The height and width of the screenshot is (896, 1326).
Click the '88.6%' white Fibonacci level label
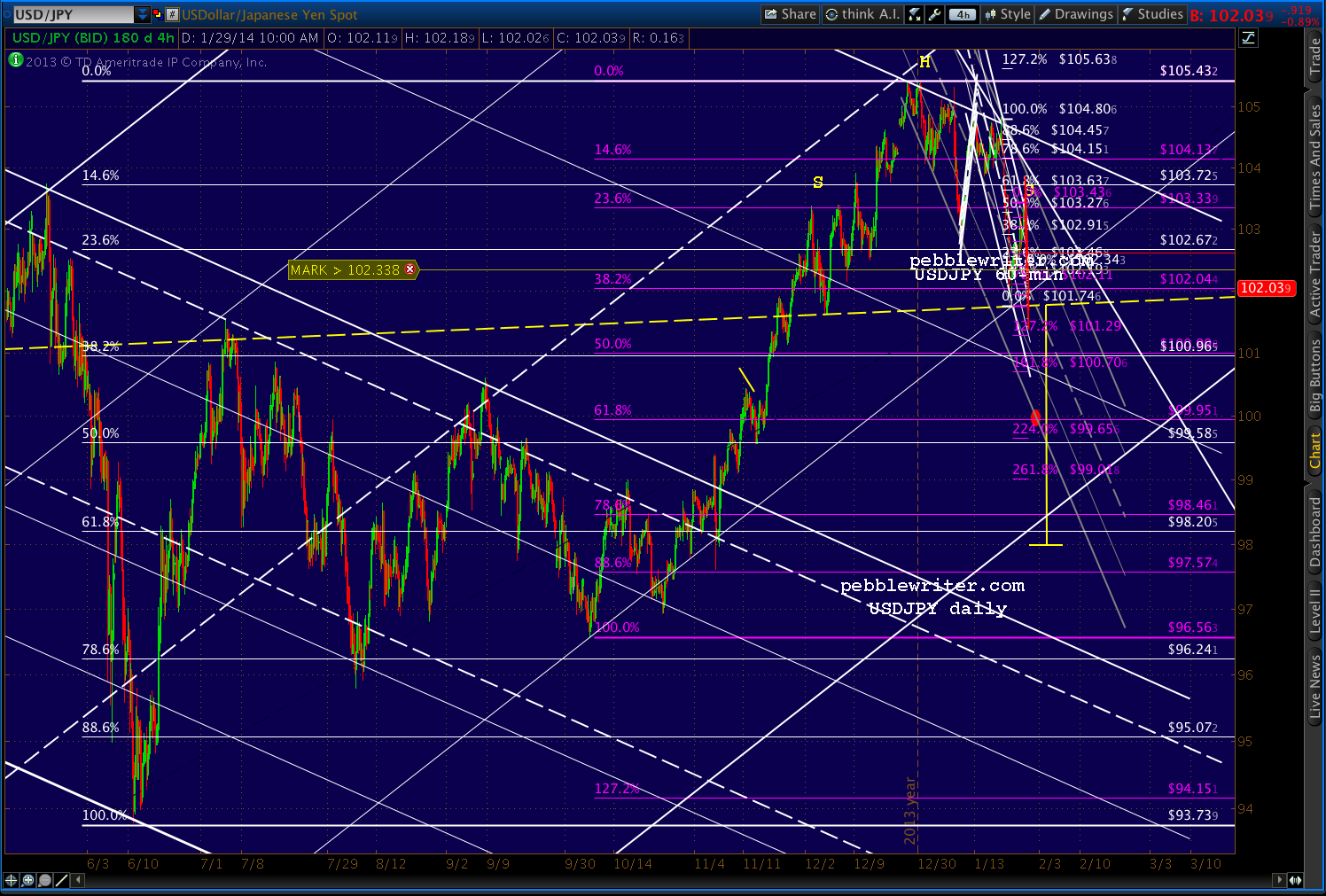click(x=100, y=728)
